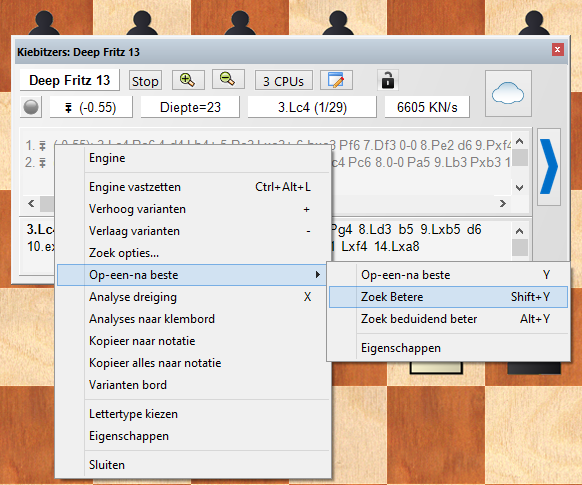Close the Kiebitzers window
The height and width of the screenshot is (485, 582).
(x=557, y=50)
